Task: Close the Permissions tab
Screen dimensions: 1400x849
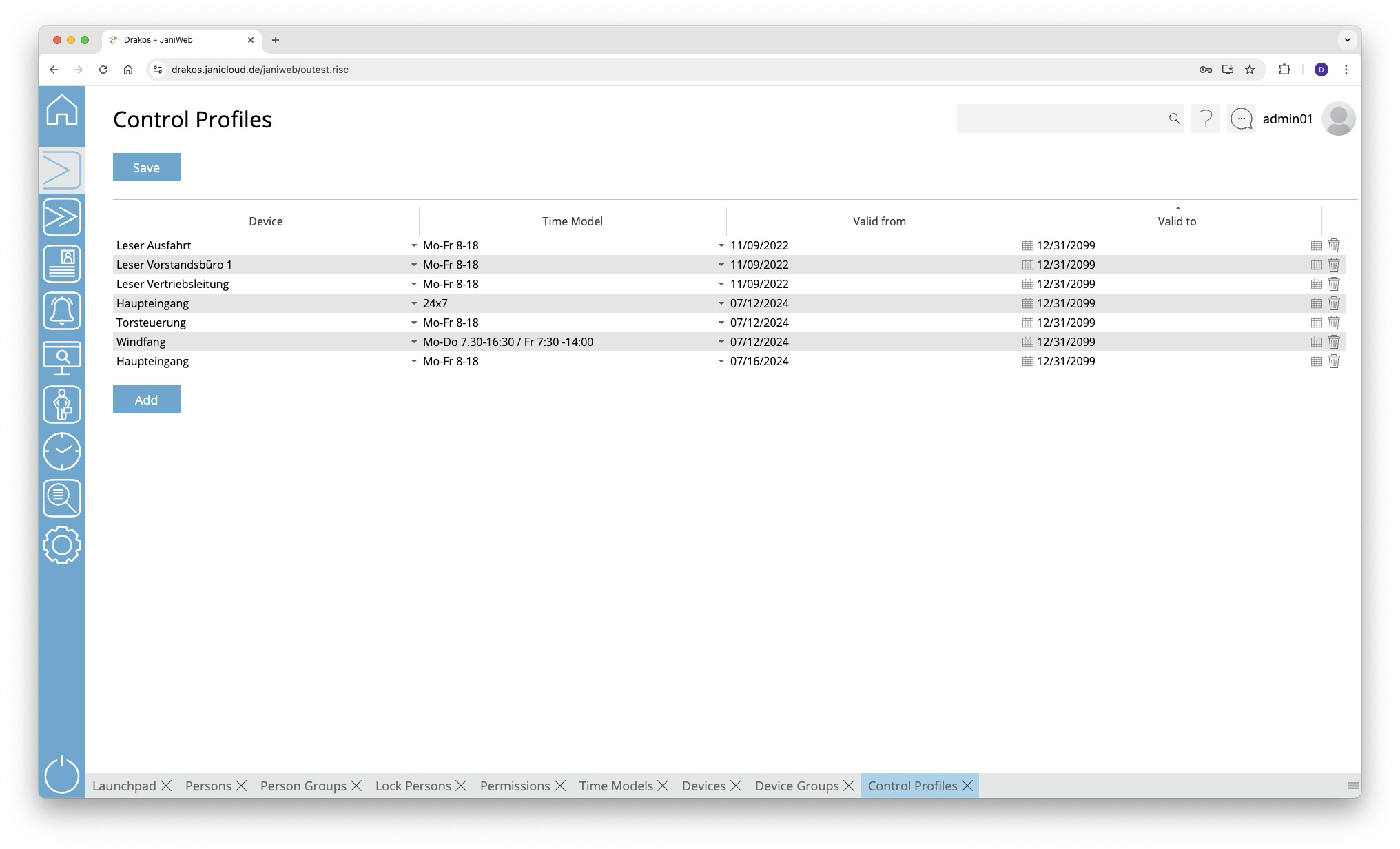Action: click(x=560, y=786)
